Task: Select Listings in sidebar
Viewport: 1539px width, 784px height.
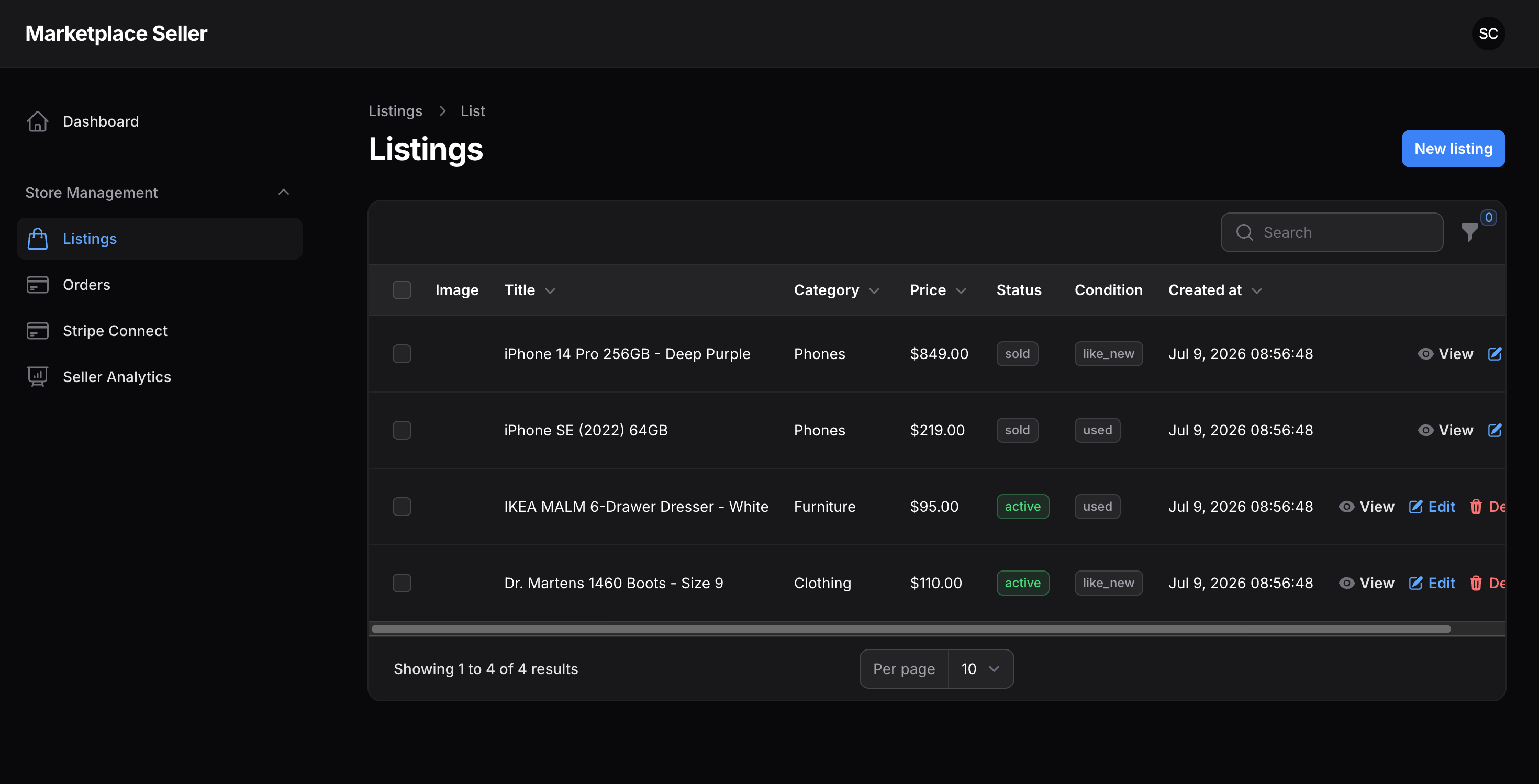Action: point(159,238)
